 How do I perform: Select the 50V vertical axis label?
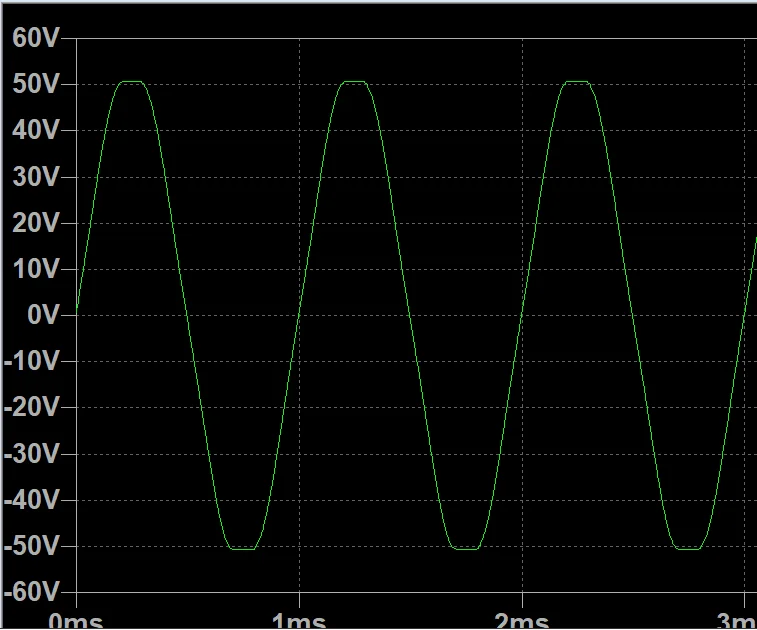click(37, 84)
